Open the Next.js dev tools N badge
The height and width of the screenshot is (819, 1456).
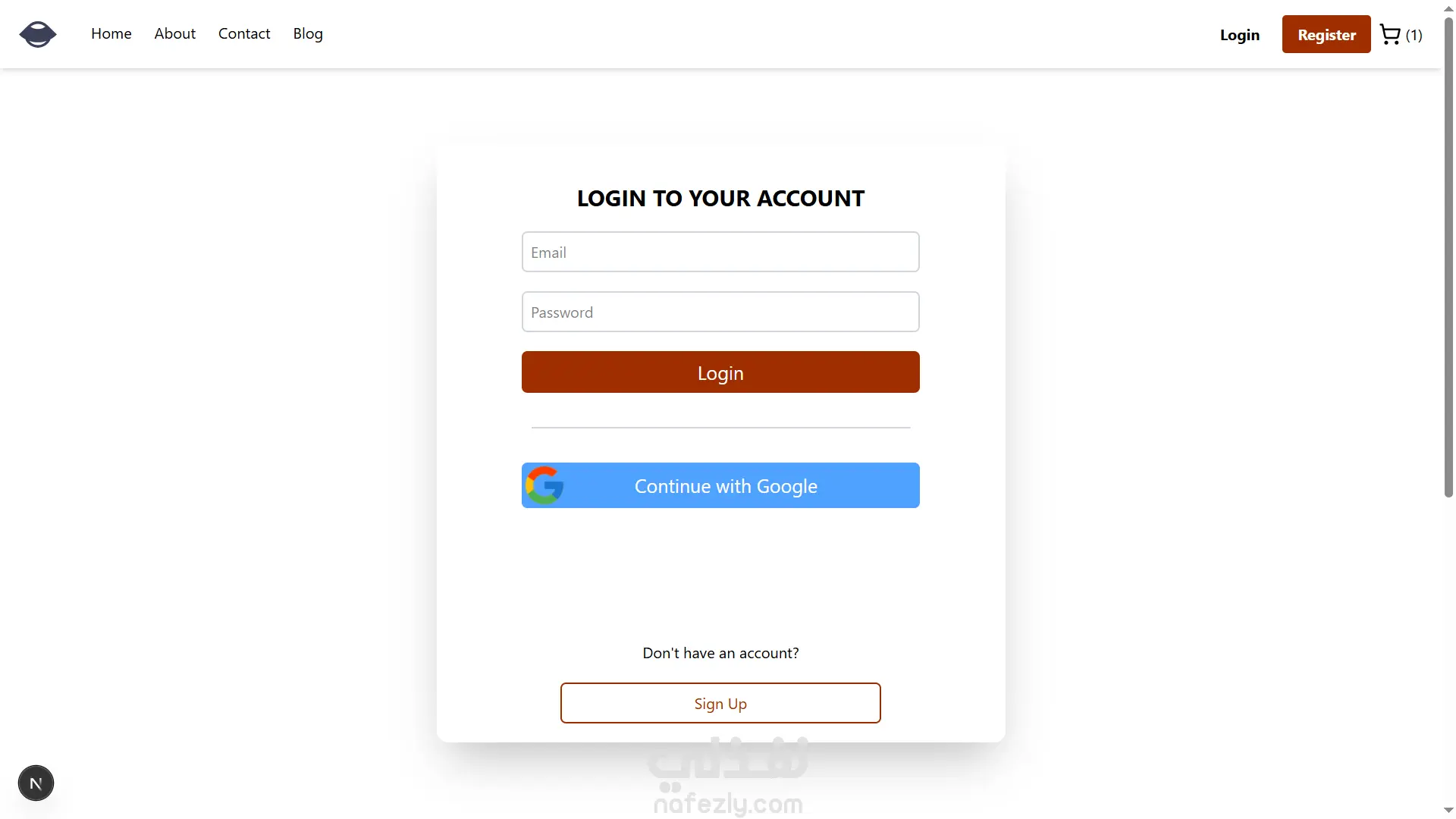pos(36,783)
